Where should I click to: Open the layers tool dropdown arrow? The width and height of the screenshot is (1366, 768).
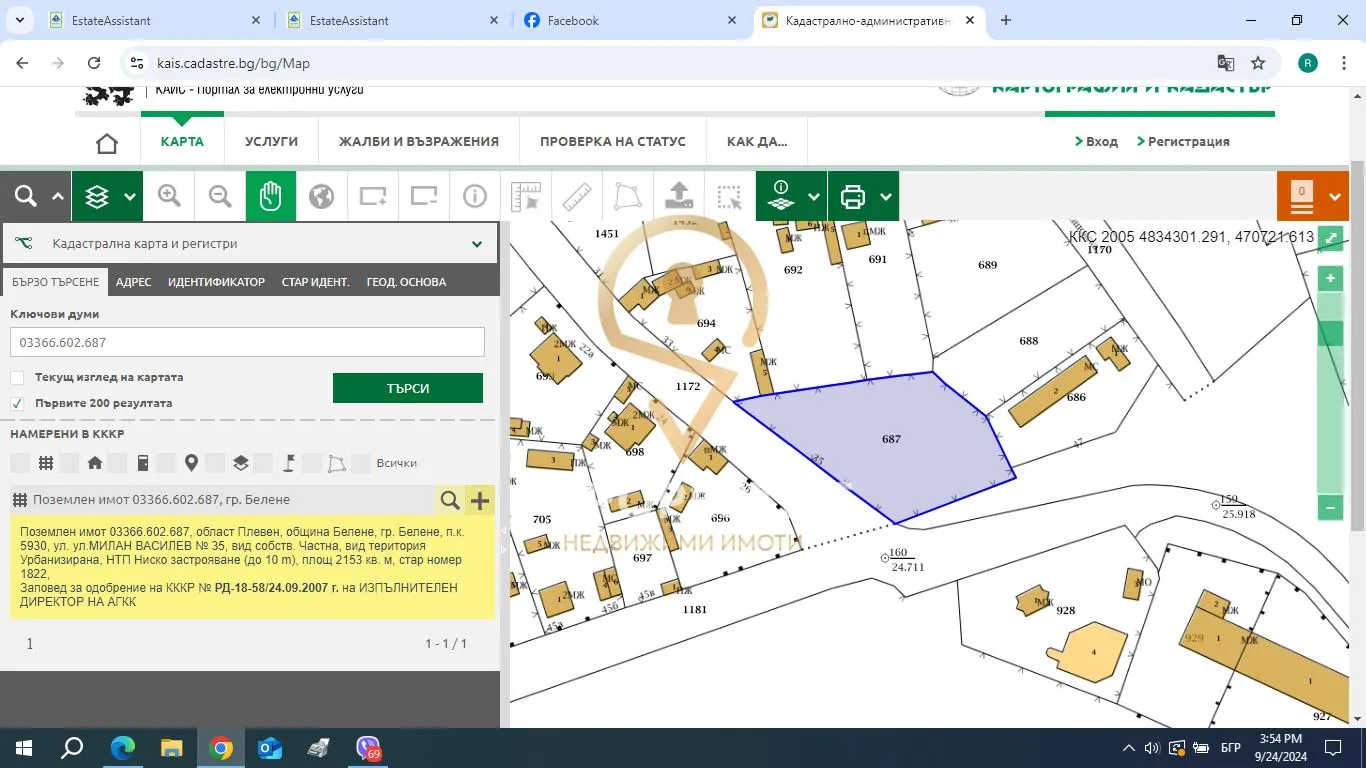click(x=130, y=197)
